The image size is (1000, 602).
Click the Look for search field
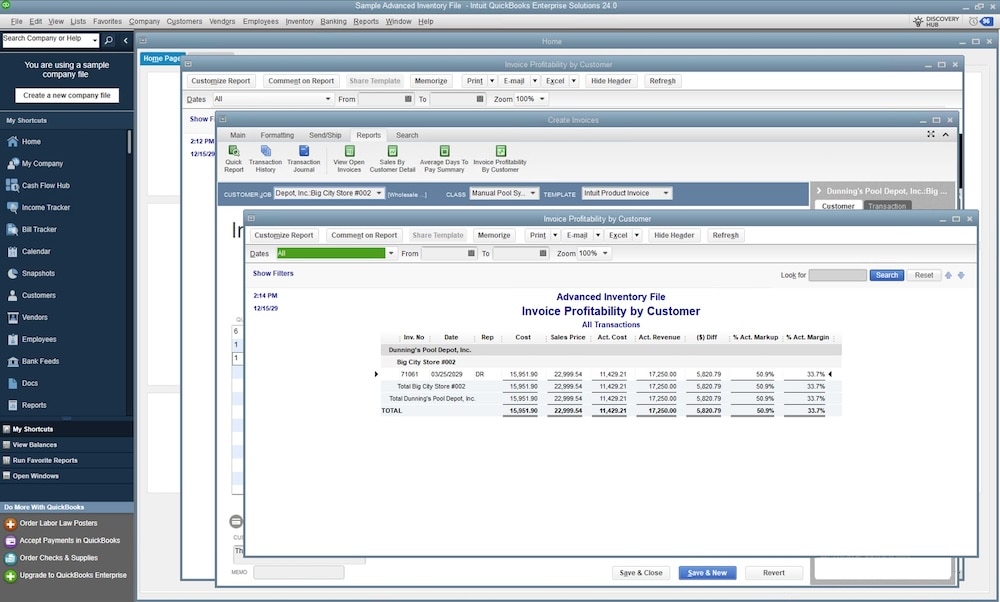837,275
